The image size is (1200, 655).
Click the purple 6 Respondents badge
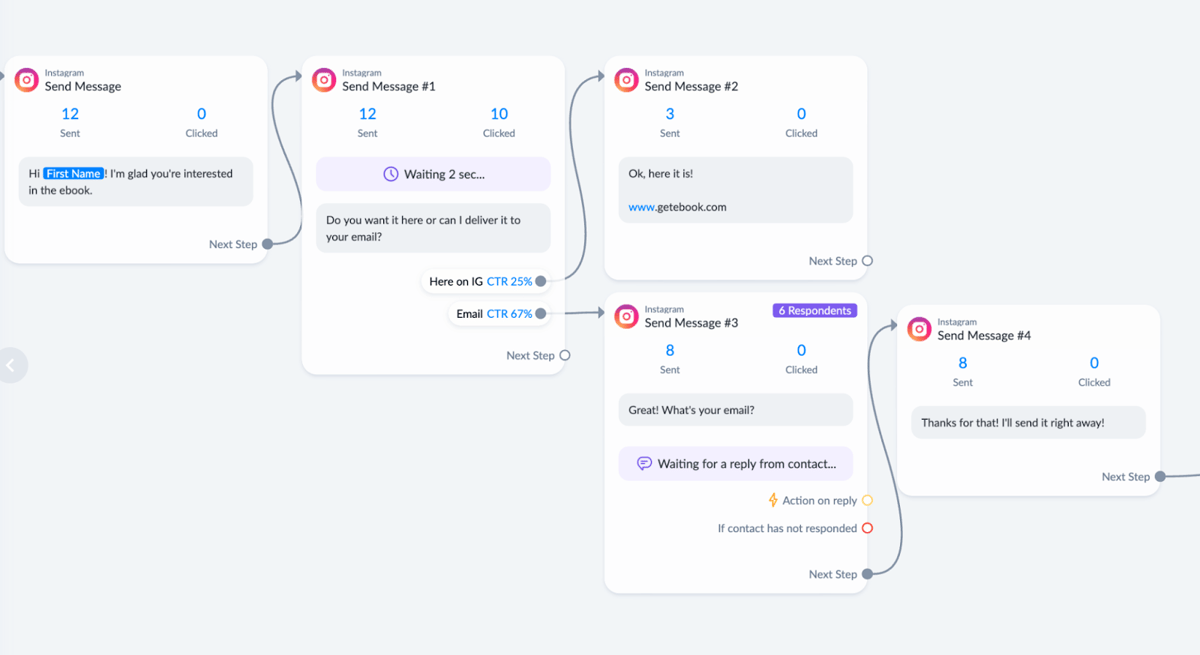(814, 310)
